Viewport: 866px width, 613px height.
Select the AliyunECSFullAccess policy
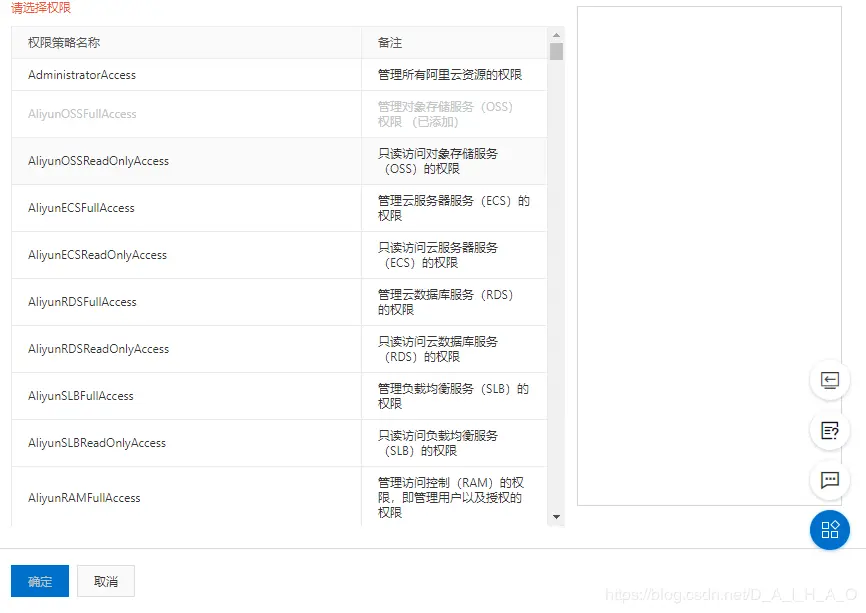pyautogui.click(x=81, y=208)
